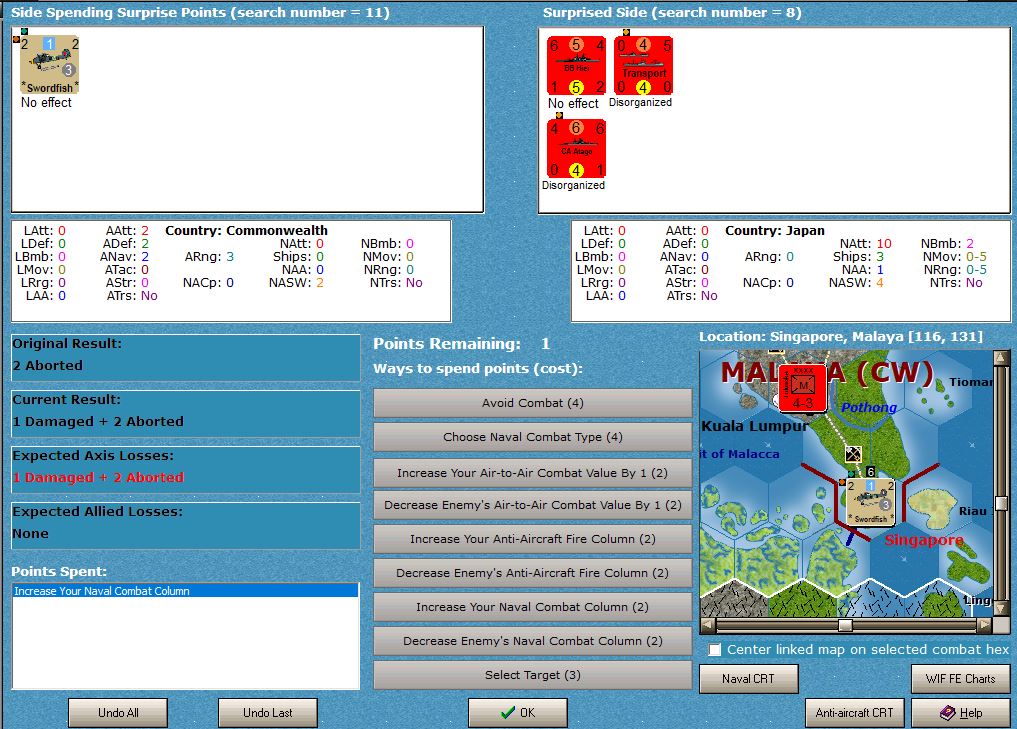The image size is (1017, 729).
Task: Click the 'Points Remaining: 1' text
Action: point(462,344)
